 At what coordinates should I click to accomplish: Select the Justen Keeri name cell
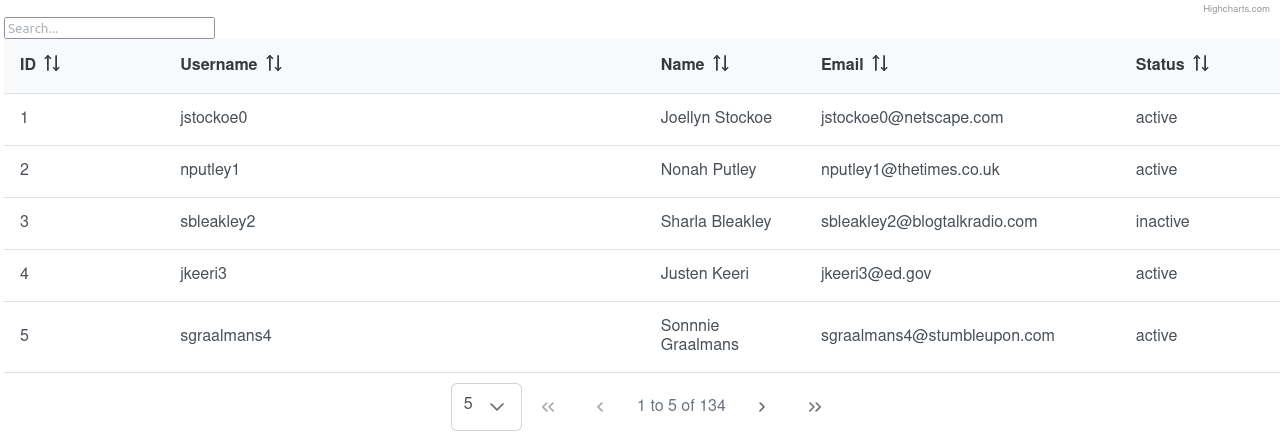pos(705,274)
